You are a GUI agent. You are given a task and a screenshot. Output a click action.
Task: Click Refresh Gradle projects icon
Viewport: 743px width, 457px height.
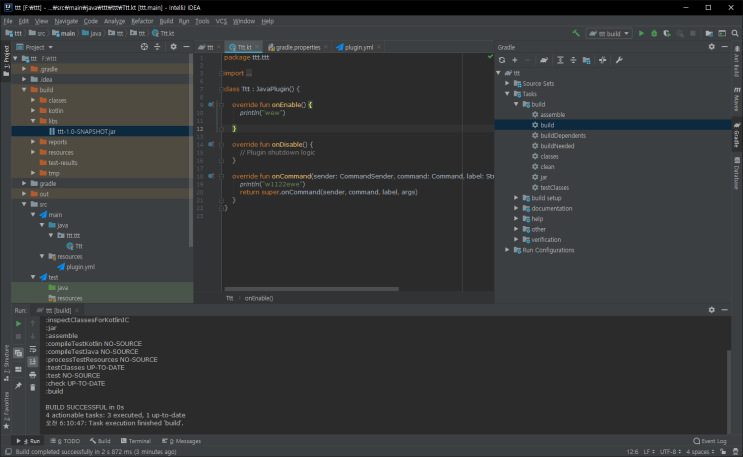pyautogui.click(x=502, y=60)
